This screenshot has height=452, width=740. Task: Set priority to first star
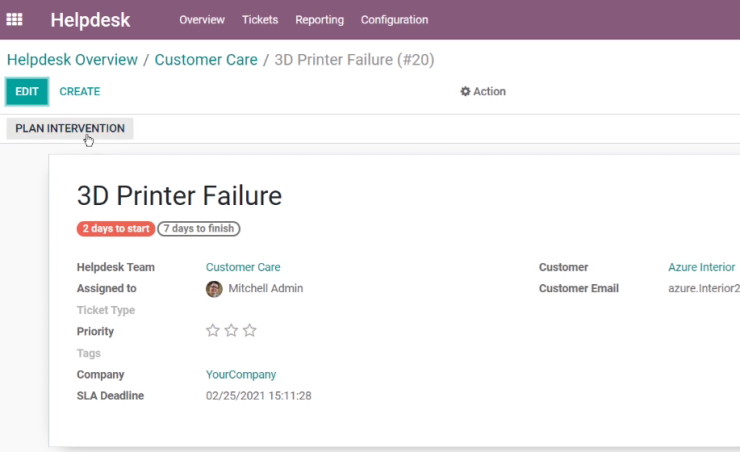tap(213, 330)
